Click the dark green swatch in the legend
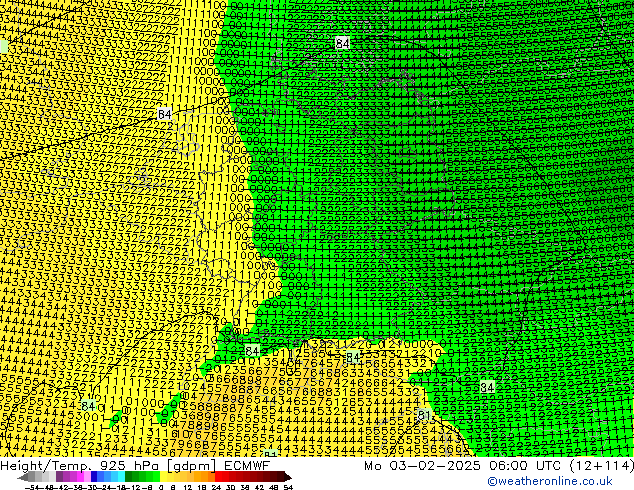Image resolution: width=634 pixels, height=490 pixels. (x=129, y=477)
